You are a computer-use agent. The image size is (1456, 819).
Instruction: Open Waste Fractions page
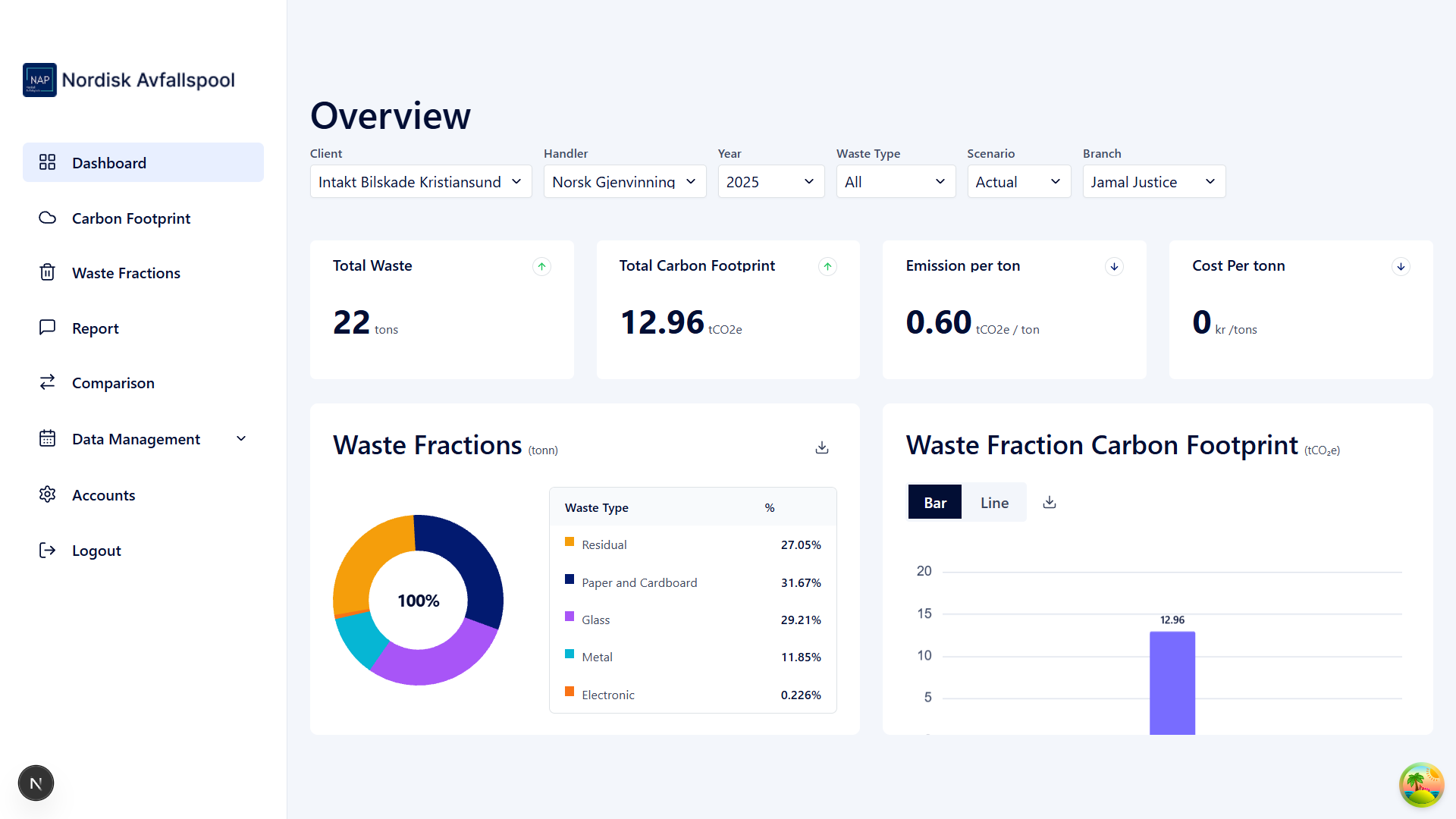point(143,272)
